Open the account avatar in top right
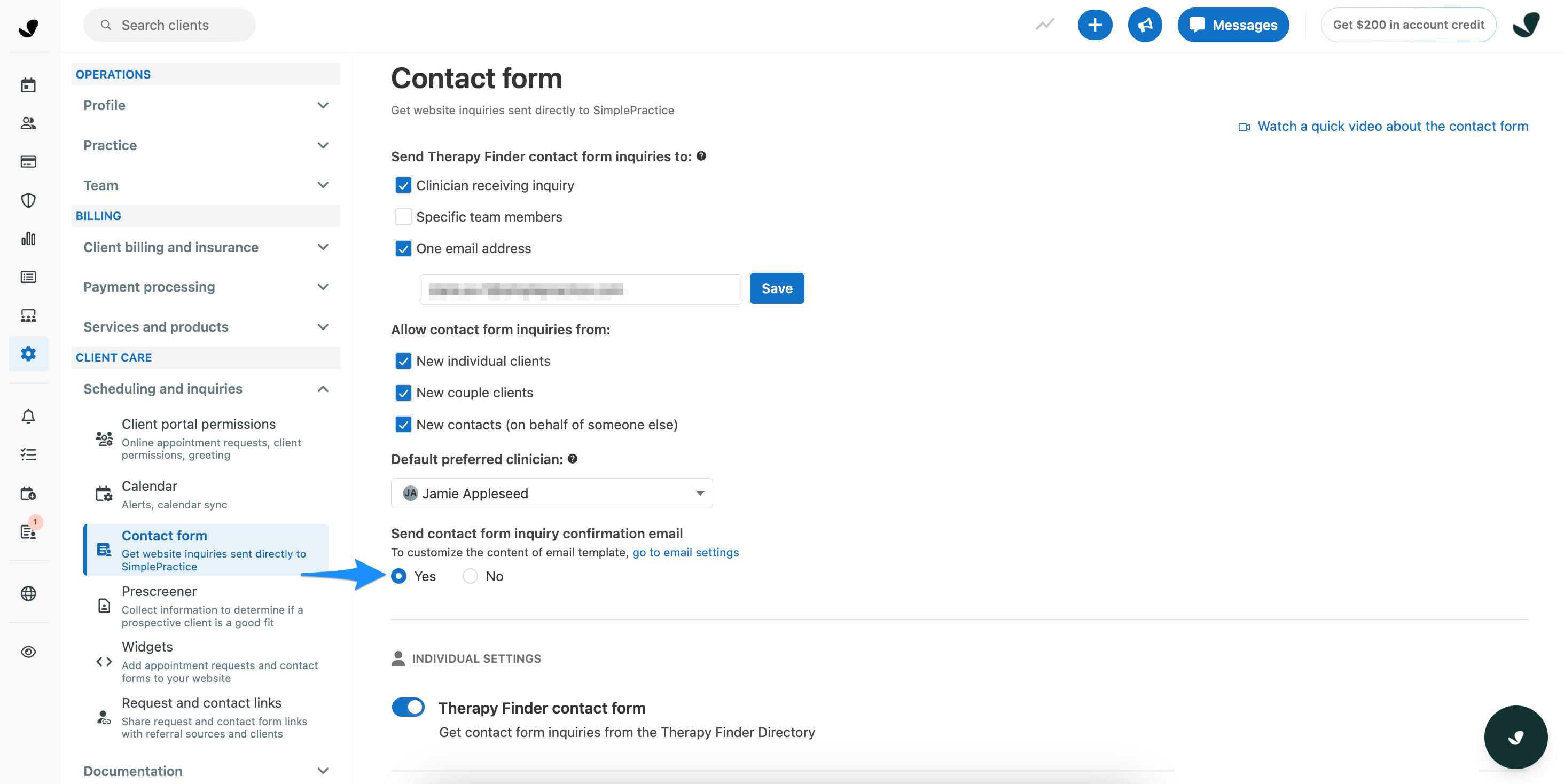This screenshot has height=784, width=1564. pyautogui.click(x=1527, y=25)
